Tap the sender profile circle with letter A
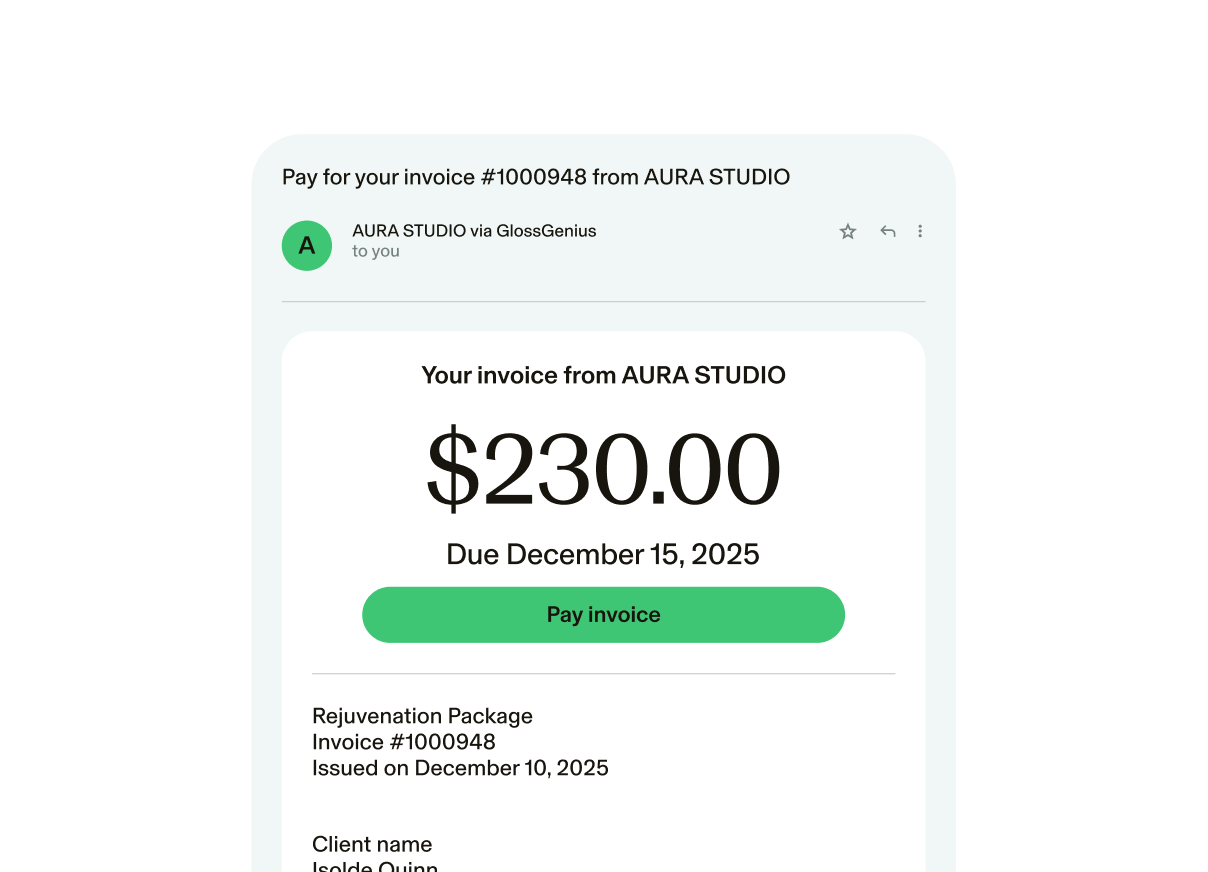This screenshot has width=1208, height=872. 307,245
